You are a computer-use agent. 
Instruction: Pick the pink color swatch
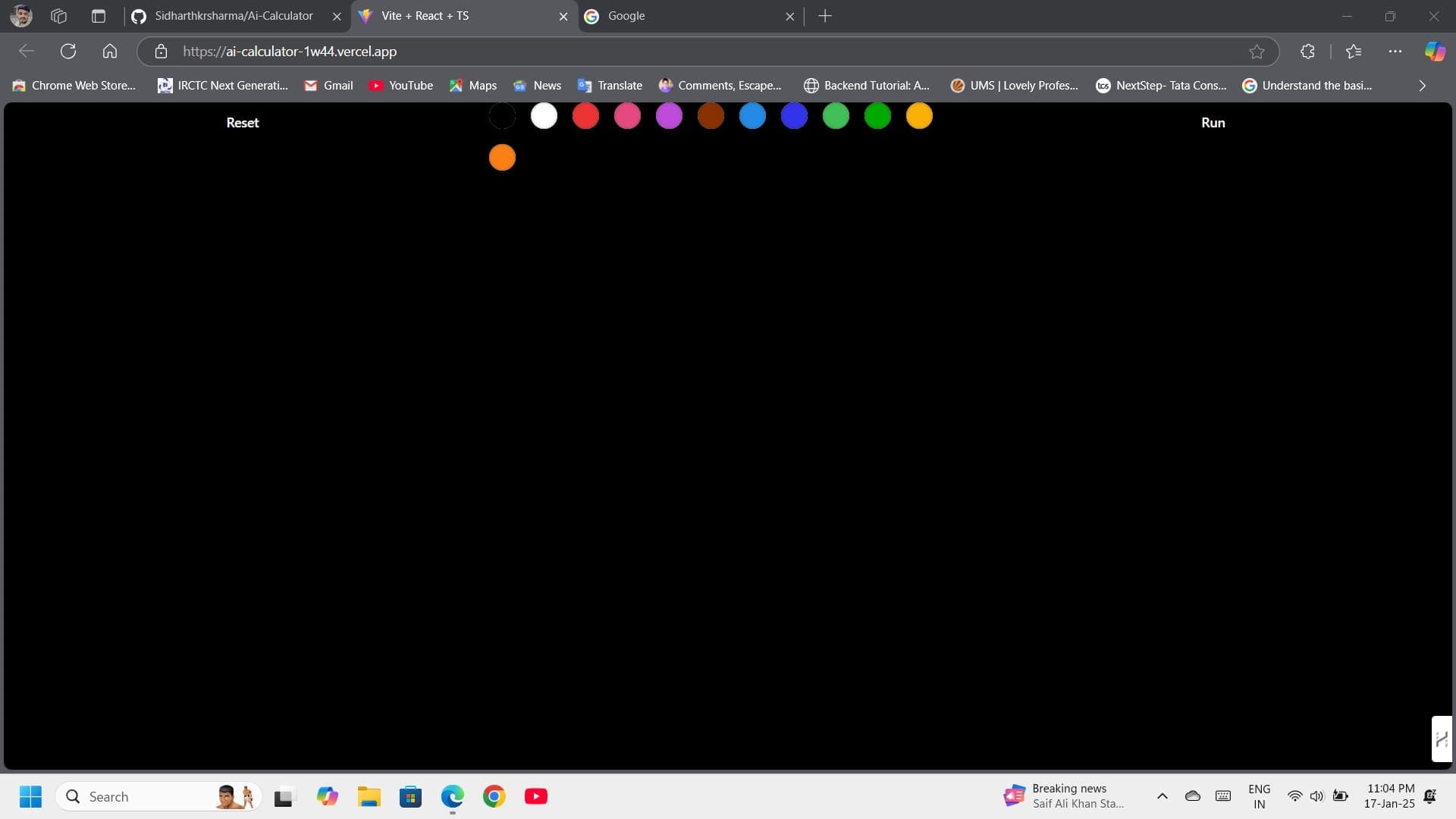point(627,116)
